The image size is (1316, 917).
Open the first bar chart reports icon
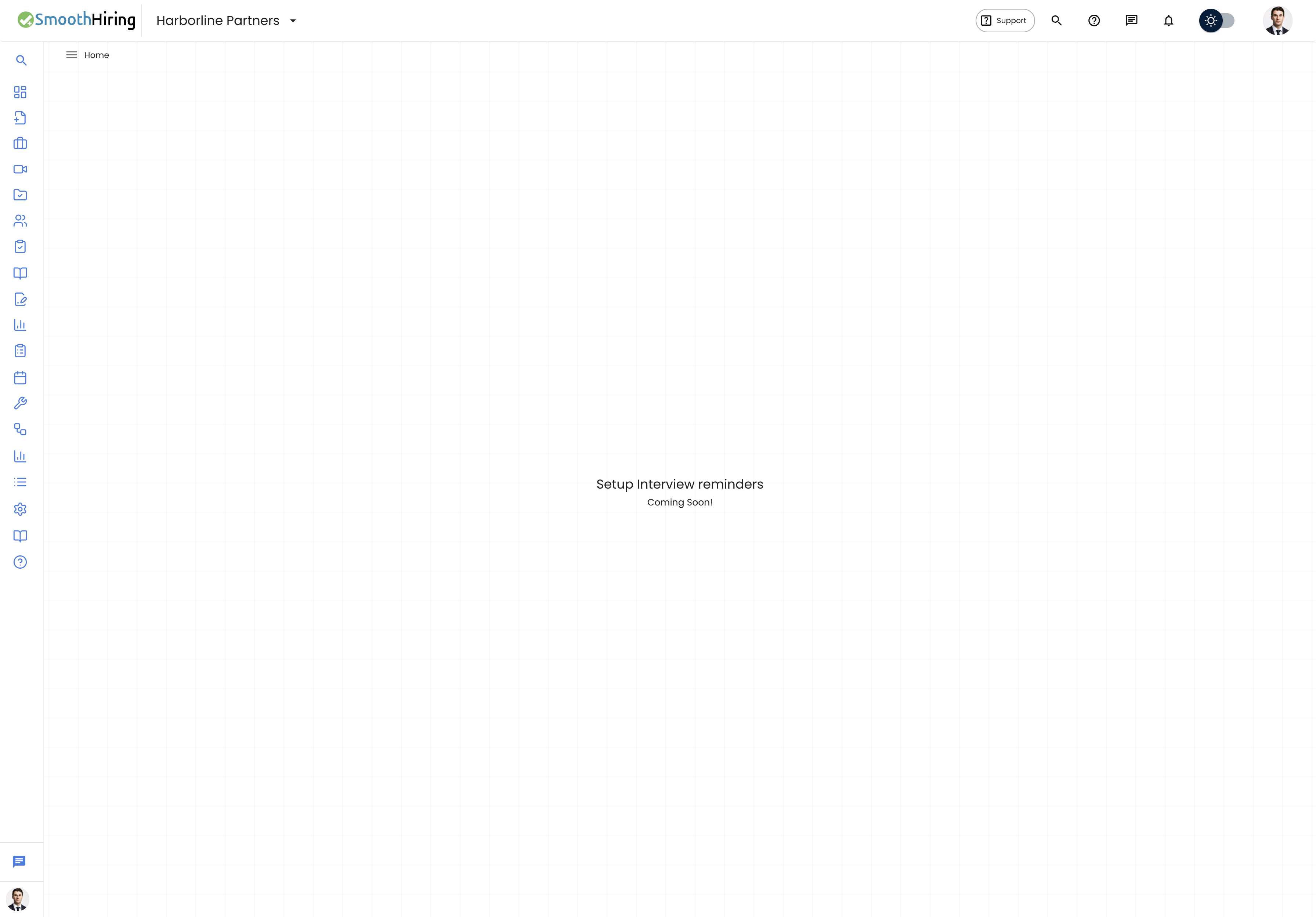(x=20, y=325)
